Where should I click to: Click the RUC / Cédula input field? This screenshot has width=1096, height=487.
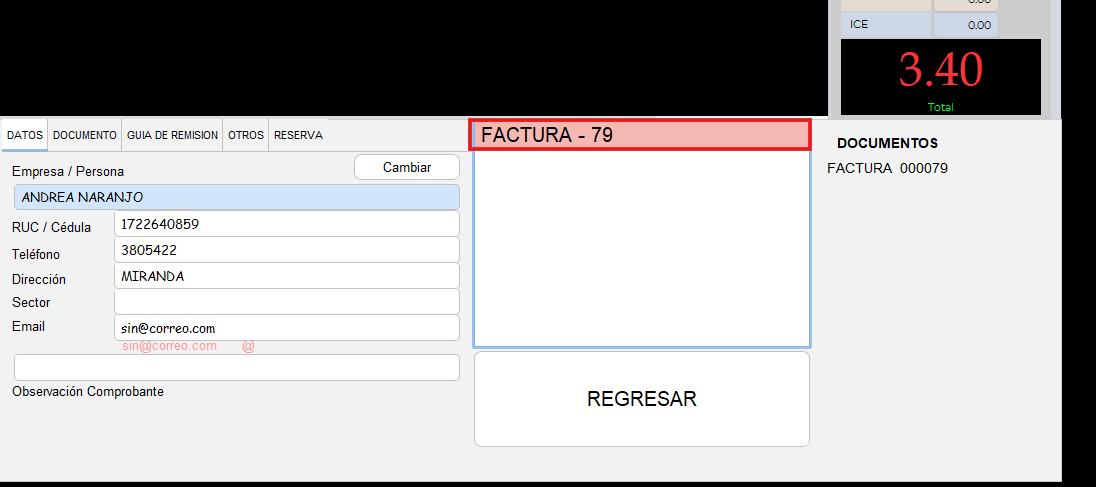(287, 224)
